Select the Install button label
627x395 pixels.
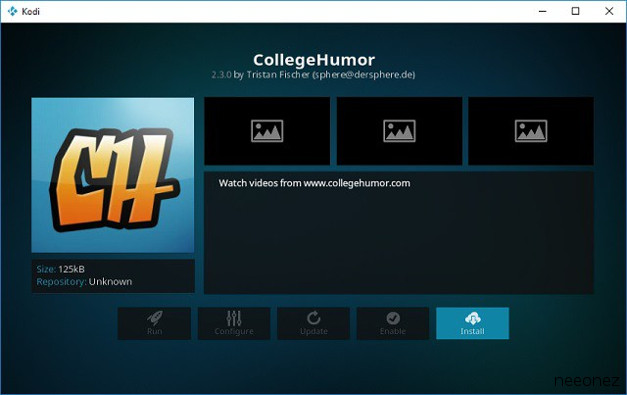[x=472, y=331]
